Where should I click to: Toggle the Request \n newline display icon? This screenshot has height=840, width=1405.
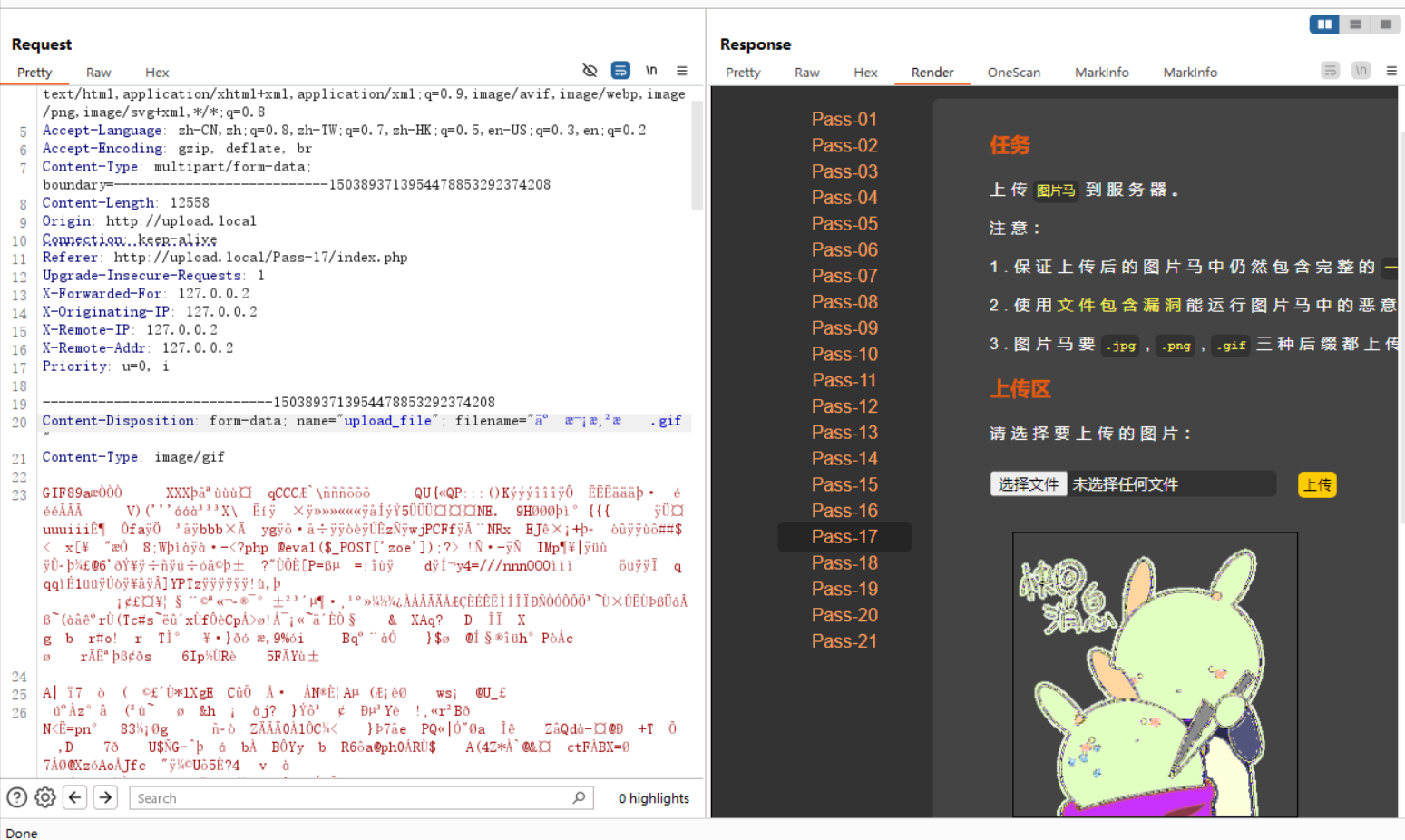coord(651,71)
